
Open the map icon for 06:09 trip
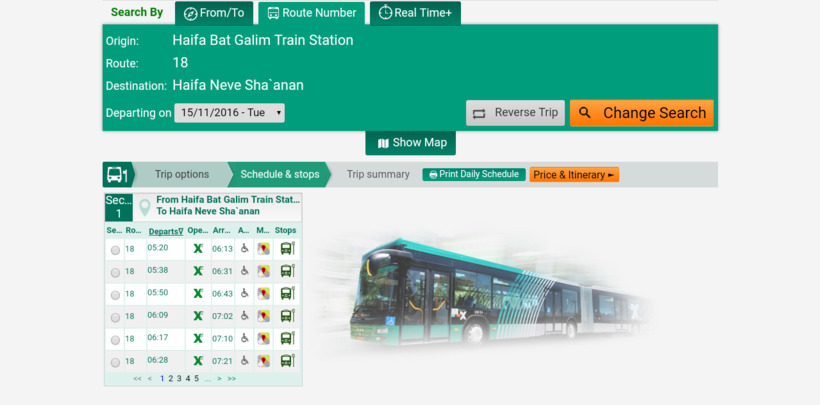point(264,317)
